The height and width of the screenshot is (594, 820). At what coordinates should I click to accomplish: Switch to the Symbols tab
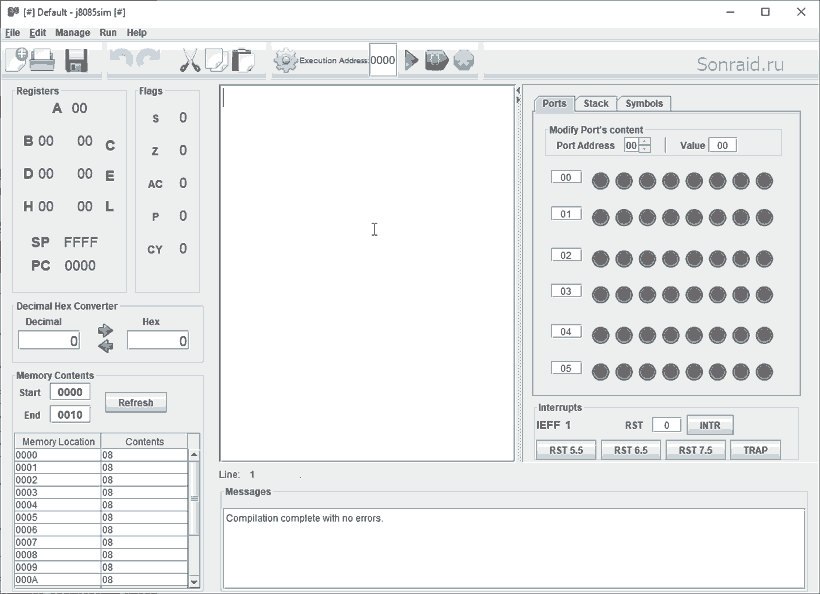[x=644, y=104]
